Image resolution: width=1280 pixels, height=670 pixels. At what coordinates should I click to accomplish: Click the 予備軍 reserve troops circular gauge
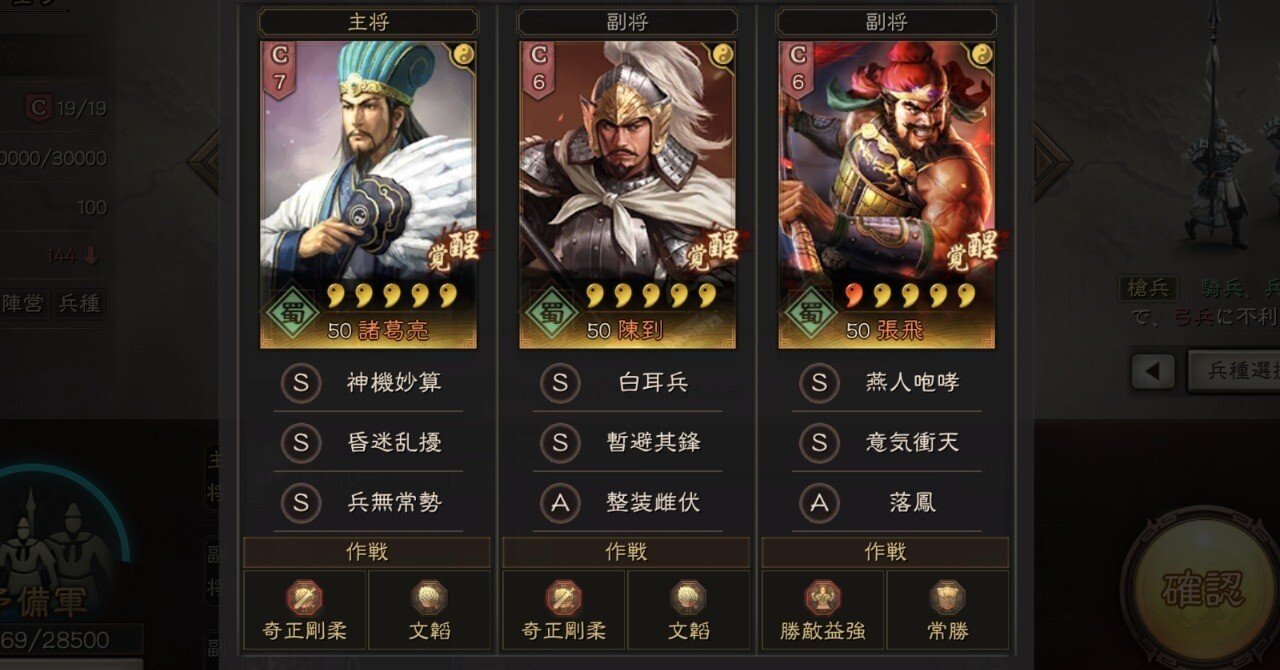tap(55, 555)
